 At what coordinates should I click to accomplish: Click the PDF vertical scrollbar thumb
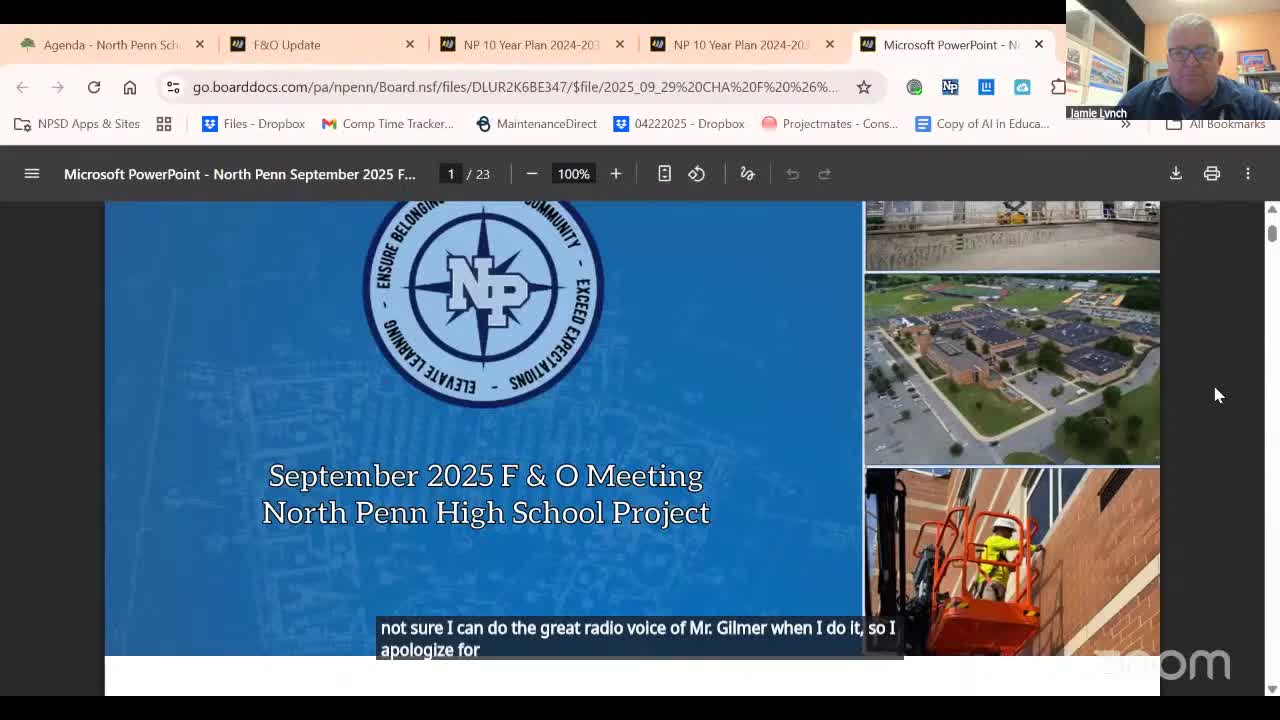point(1272,232)
